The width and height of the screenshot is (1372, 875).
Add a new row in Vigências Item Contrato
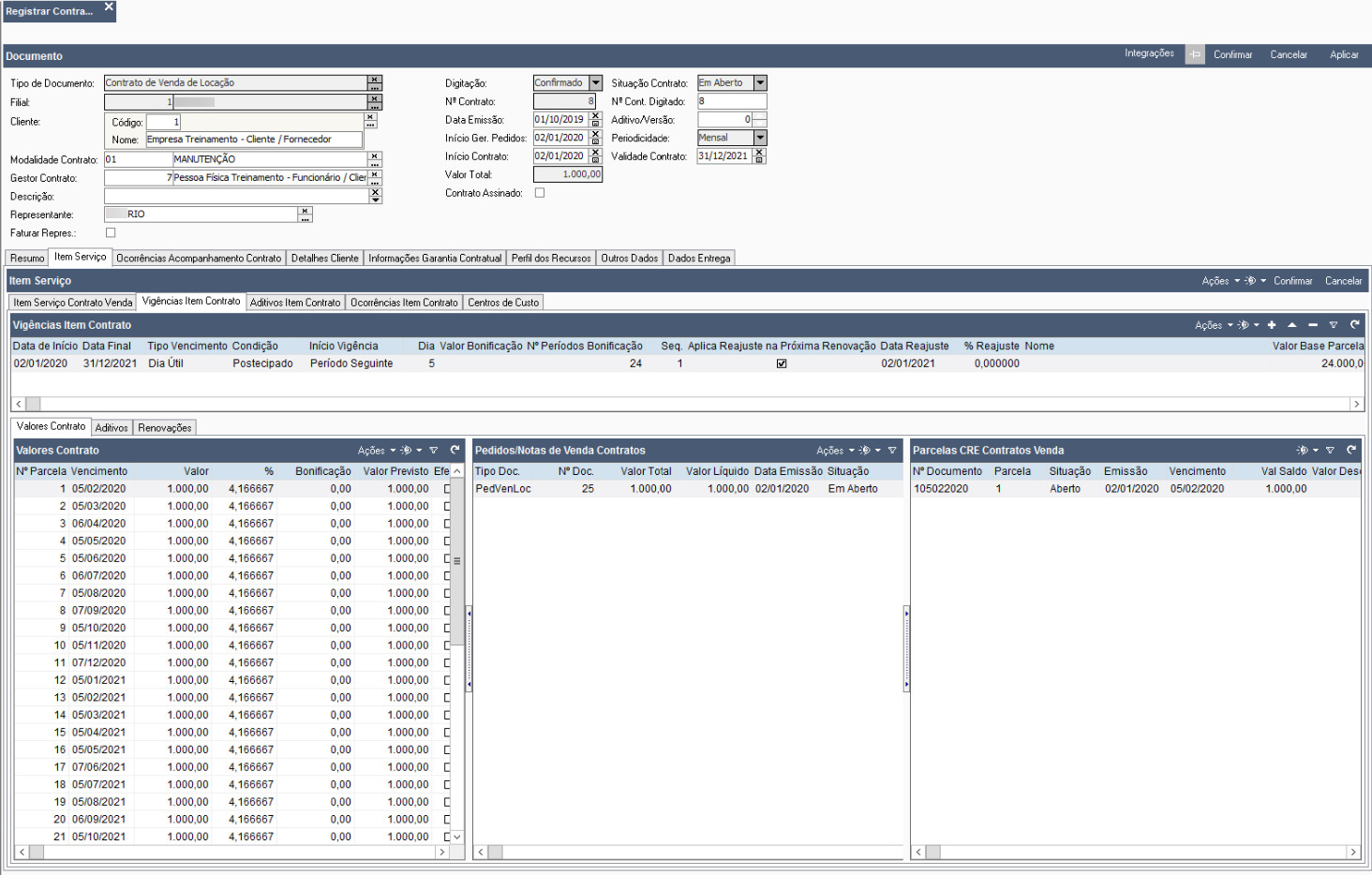1272,325
